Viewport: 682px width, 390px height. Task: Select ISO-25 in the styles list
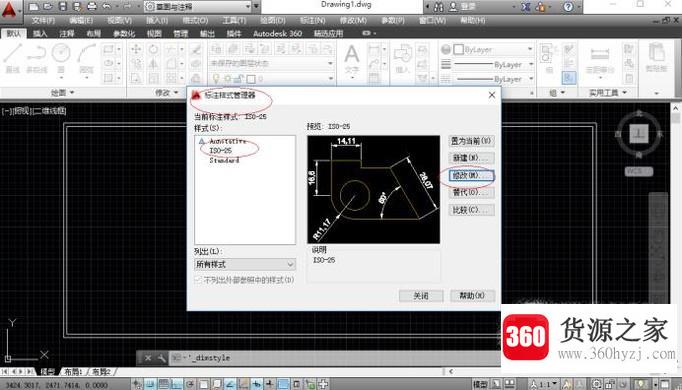coord(221,150)
